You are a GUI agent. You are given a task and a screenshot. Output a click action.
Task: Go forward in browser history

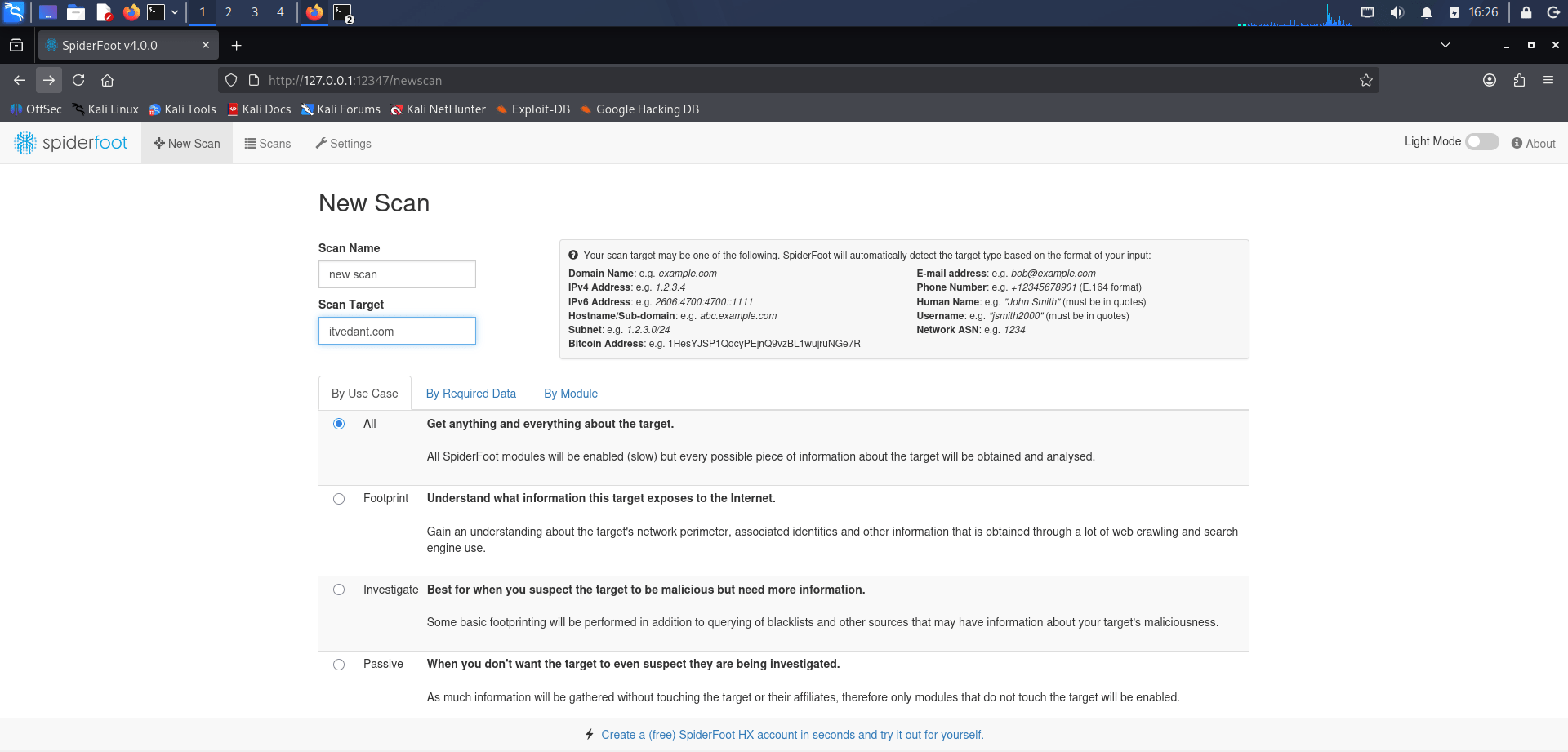pos(49,80)
